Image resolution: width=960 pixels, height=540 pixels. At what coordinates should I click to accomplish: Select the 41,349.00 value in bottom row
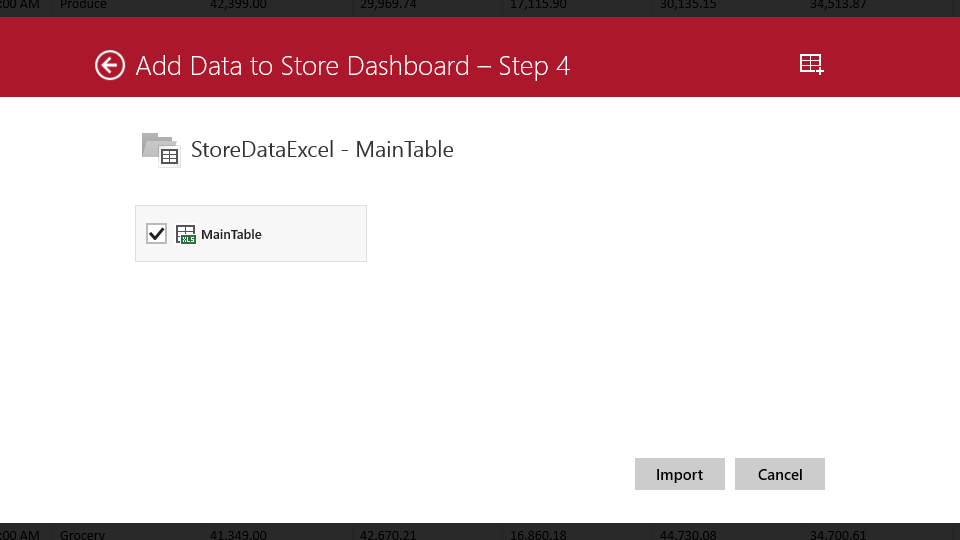238,534
